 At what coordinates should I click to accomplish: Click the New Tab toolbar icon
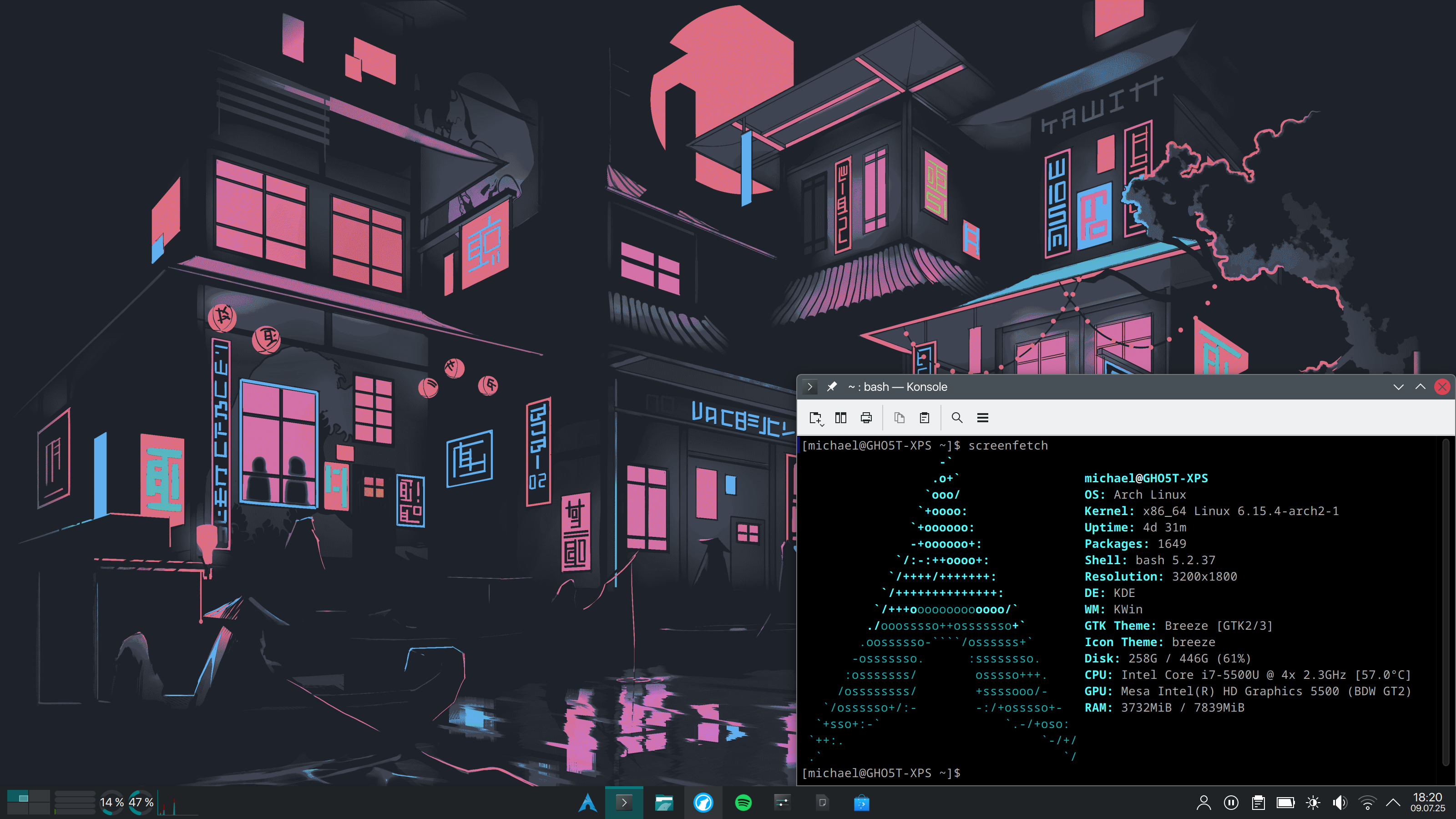(815, 418)
